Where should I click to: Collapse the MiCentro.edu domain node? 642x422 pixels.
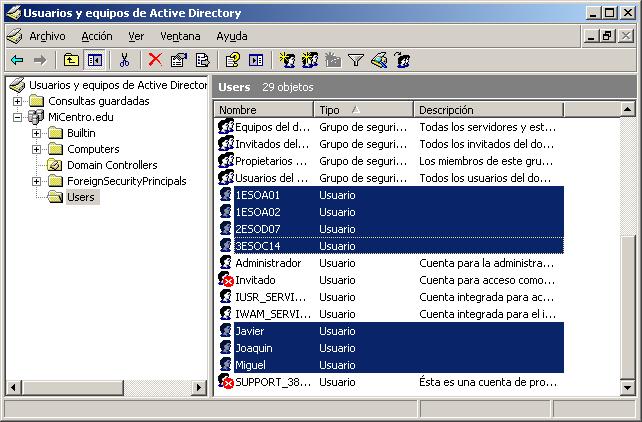pos(18,117)
